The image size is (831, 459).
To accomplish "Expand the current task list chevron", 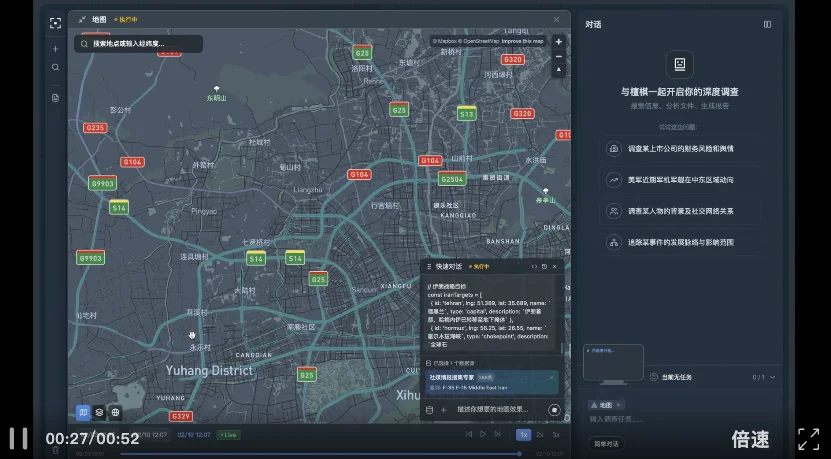I will [773, 377].
